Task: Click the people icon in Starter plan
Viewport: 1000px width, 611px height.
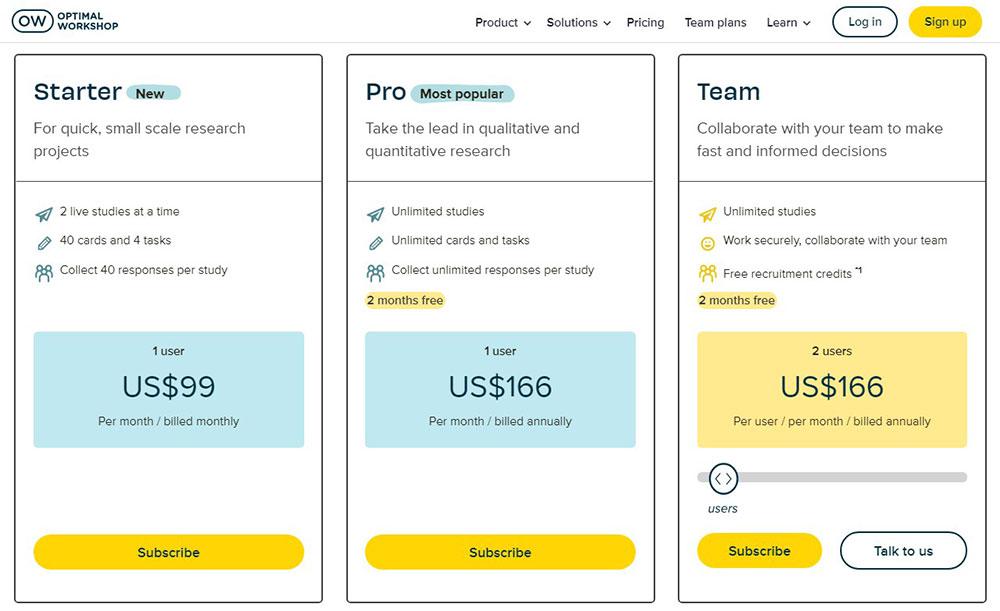Action: coord(44,272)
